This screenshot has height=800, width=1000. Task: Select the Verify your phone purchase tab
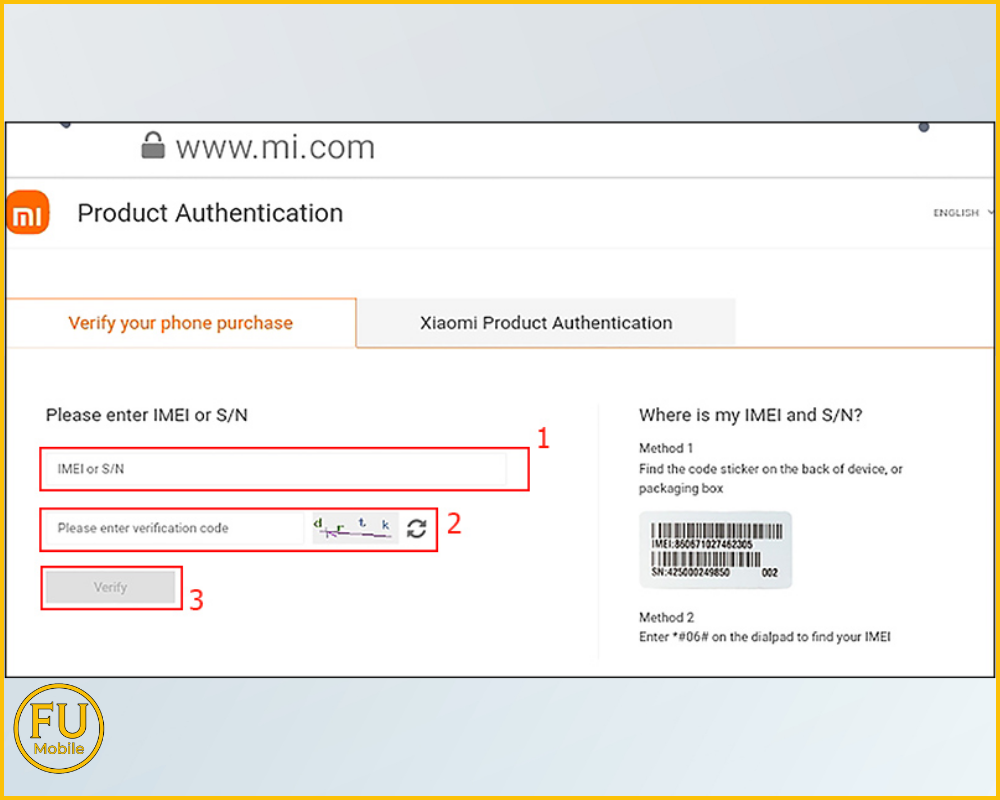(180, 322)
